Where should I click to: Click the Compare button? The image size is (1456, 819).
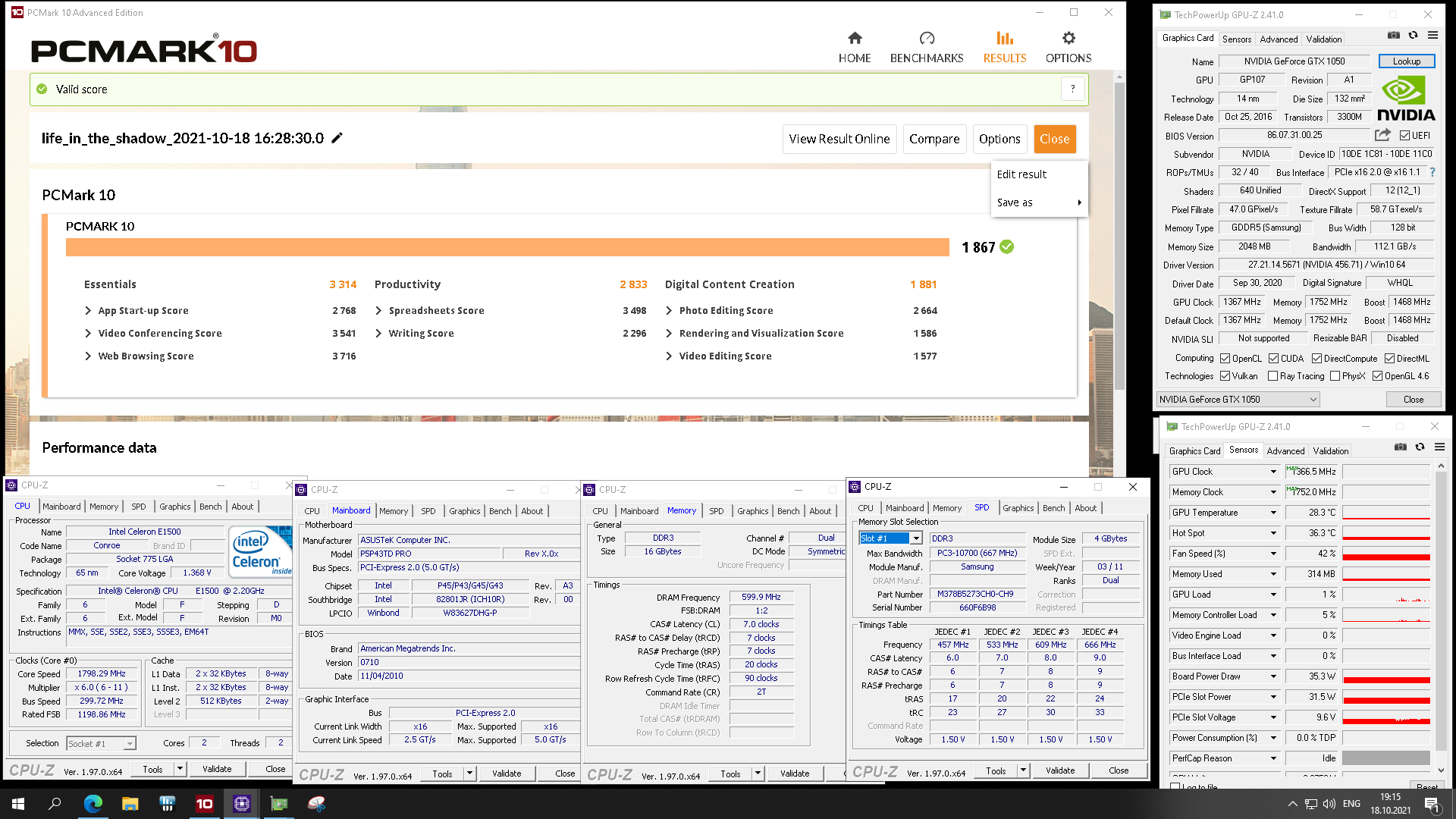click(x=934, y=139)
